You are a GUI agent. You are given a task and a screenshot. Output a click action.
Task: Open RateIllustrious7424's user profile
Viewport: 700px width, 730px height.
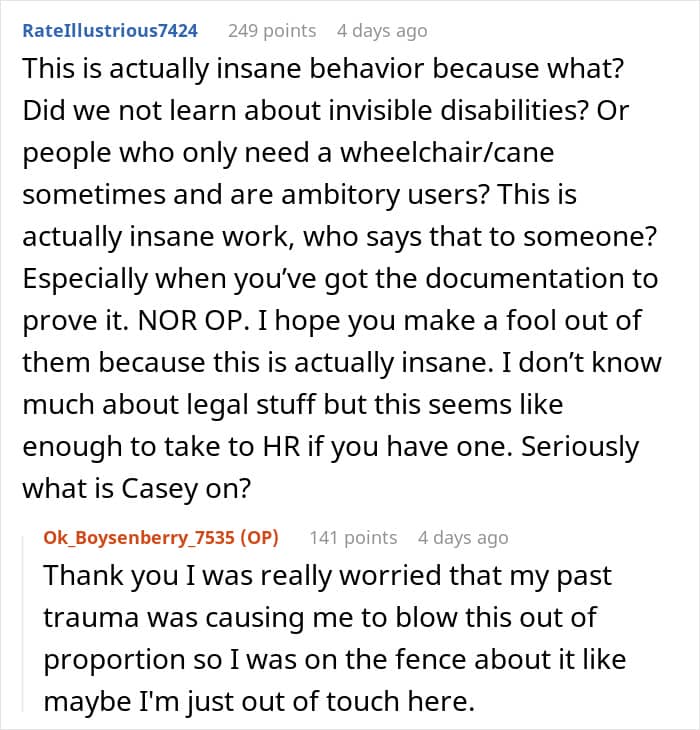tap(109, 31)
